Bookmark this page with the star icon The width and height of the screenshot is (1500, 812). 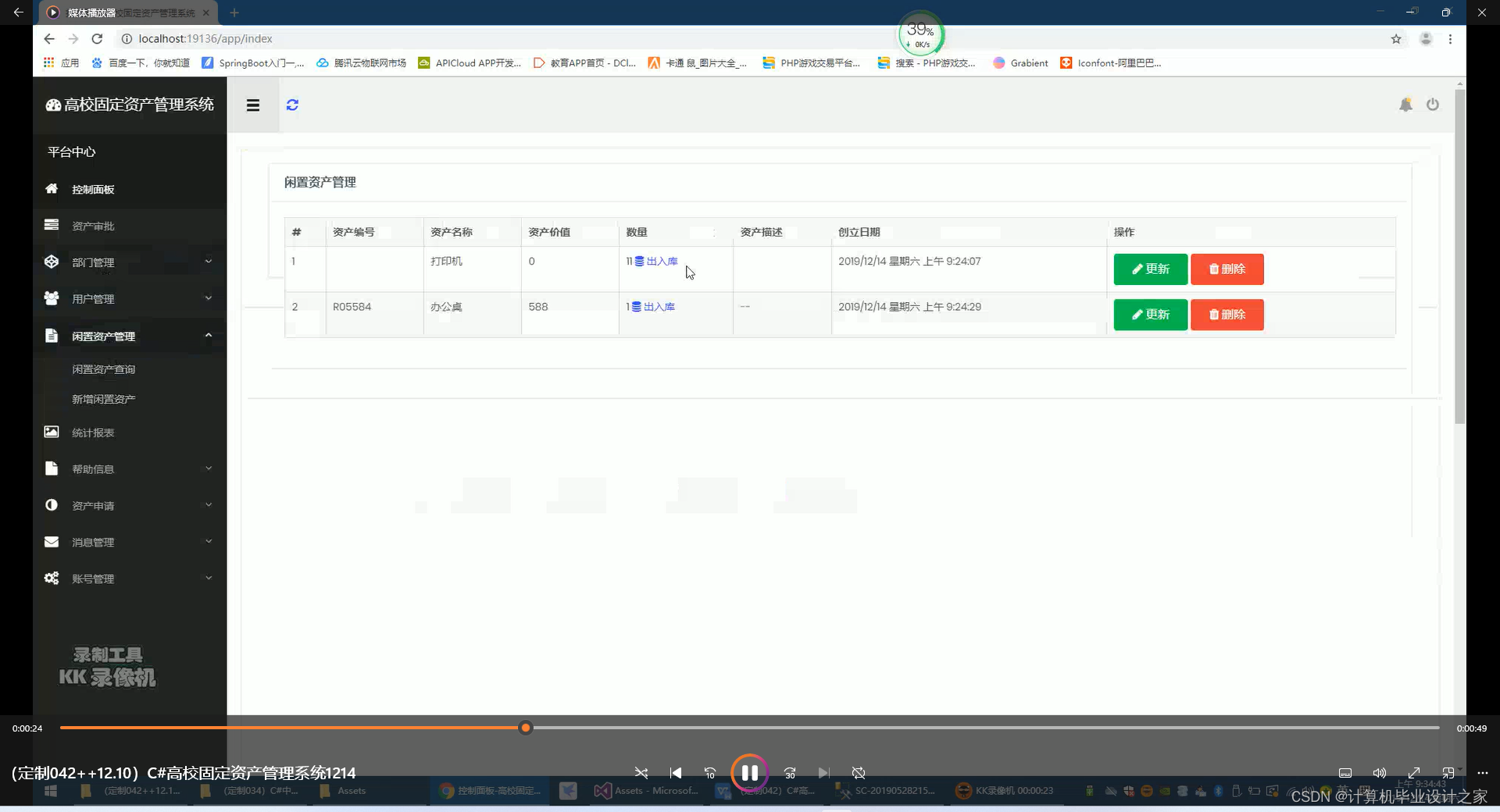click(1396, 39)
